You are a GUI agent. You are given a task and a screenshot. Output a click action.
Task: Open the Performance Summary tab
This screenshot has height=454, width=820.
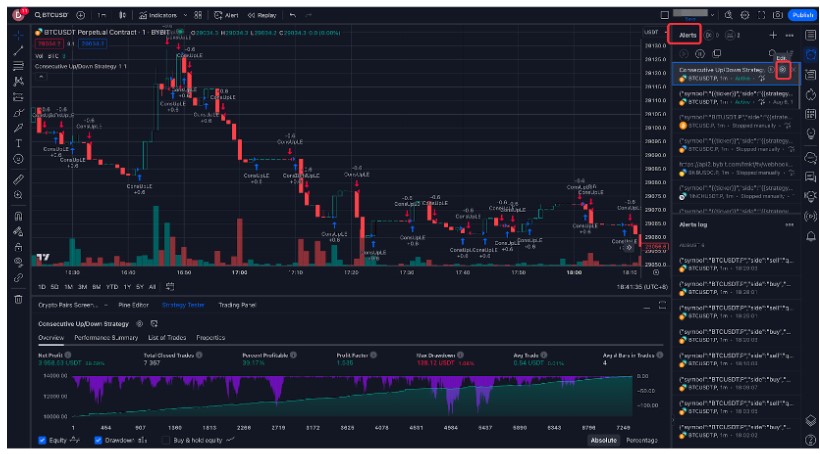coord(106,338)
